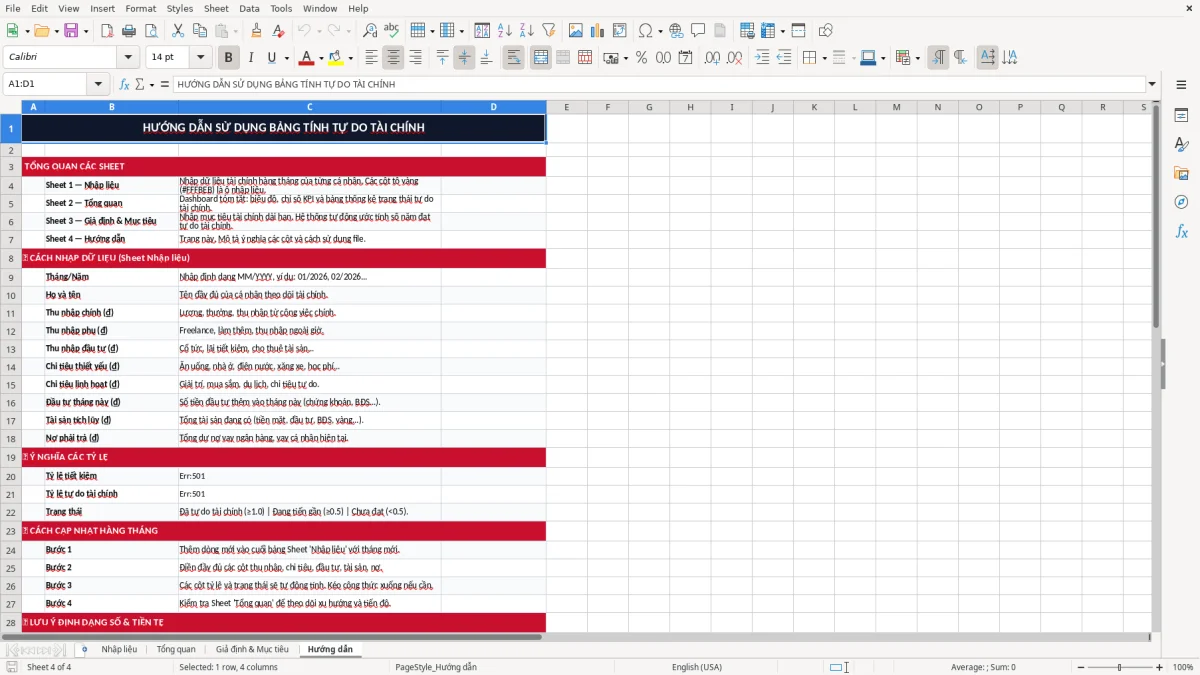Toggle Merge and Center Cells
Image resolution: width=1200 pixels, height=675 pixels.
[x=541, y=58]
